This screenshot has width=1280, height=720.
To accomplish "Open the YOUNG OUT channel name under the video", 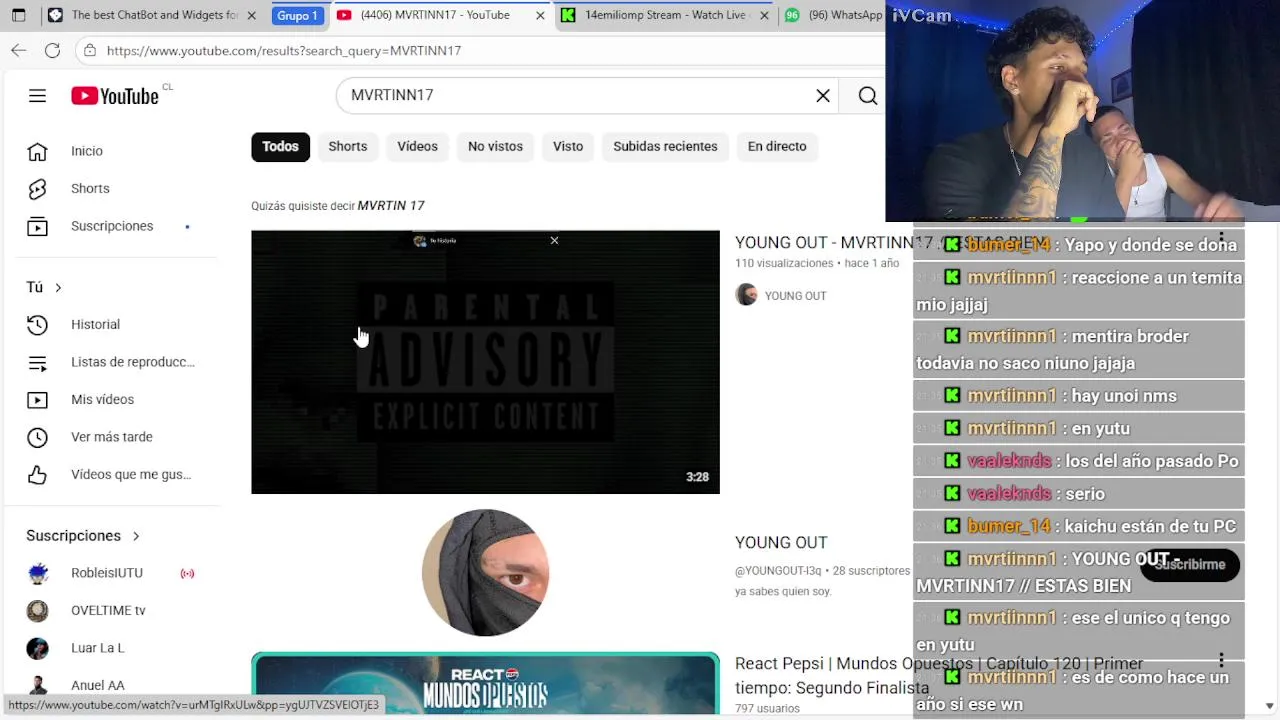I will click(795, 296).
